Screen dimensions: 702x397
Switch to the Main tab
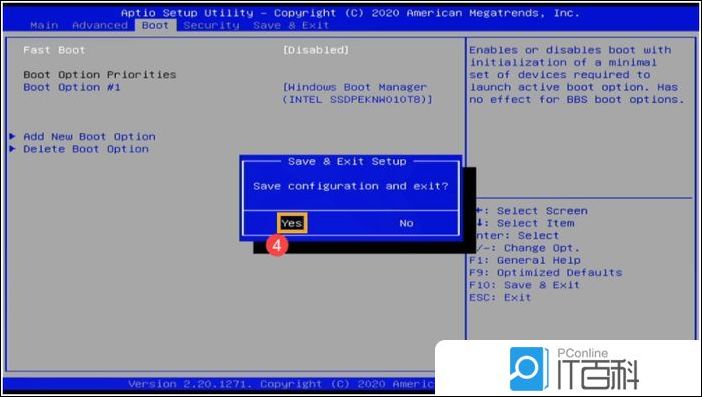[x=44, y=25]
